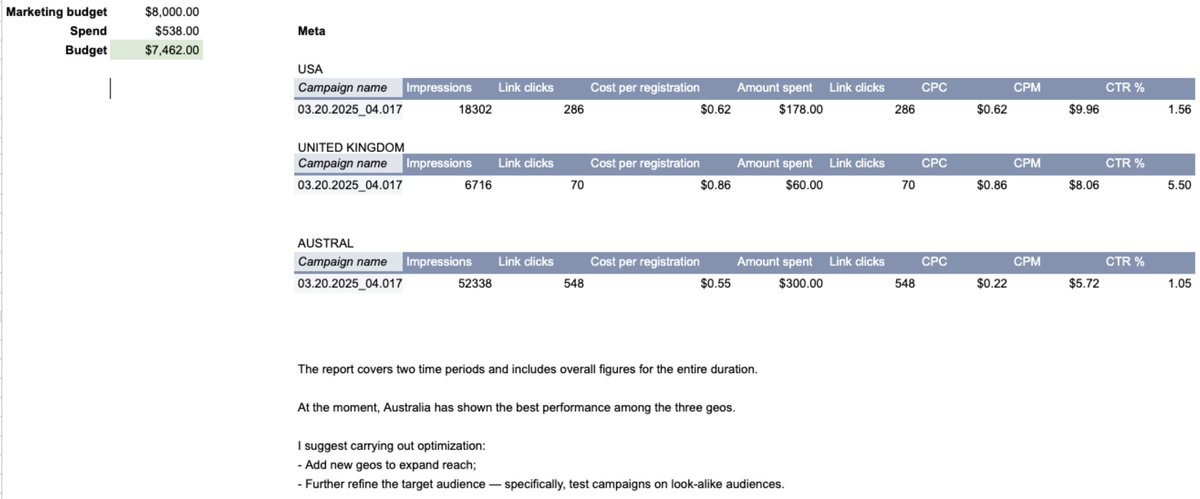
Task: Select United Kingdom CTR value 5.50
Action: 1179,184
